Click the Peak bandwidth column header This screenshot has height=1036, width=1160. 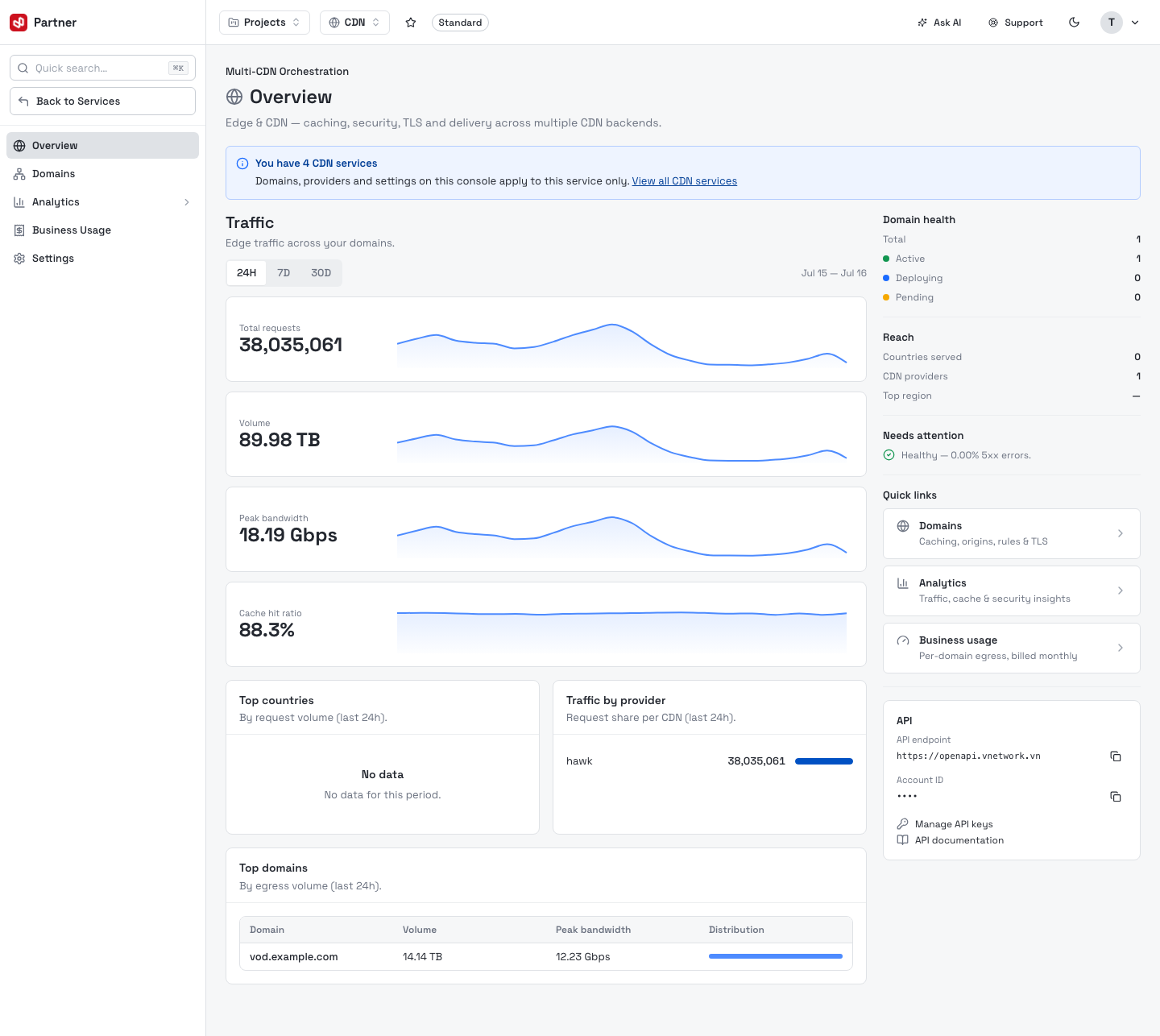tap(593, 930)
